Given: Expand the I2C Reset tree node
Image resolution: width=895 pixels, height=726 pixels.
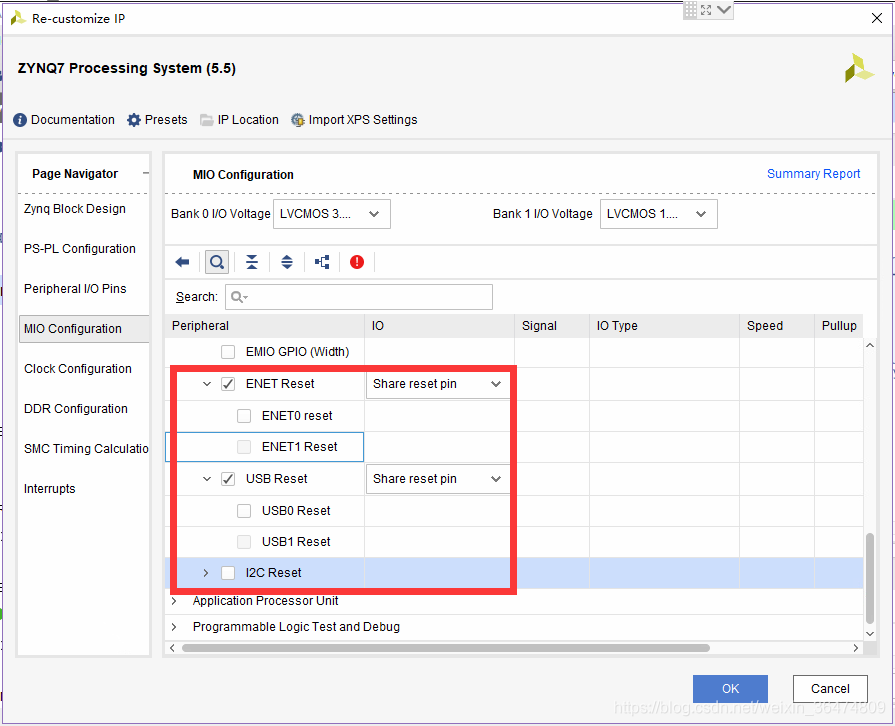Looking at the screenshot, I should coord(206,572).
